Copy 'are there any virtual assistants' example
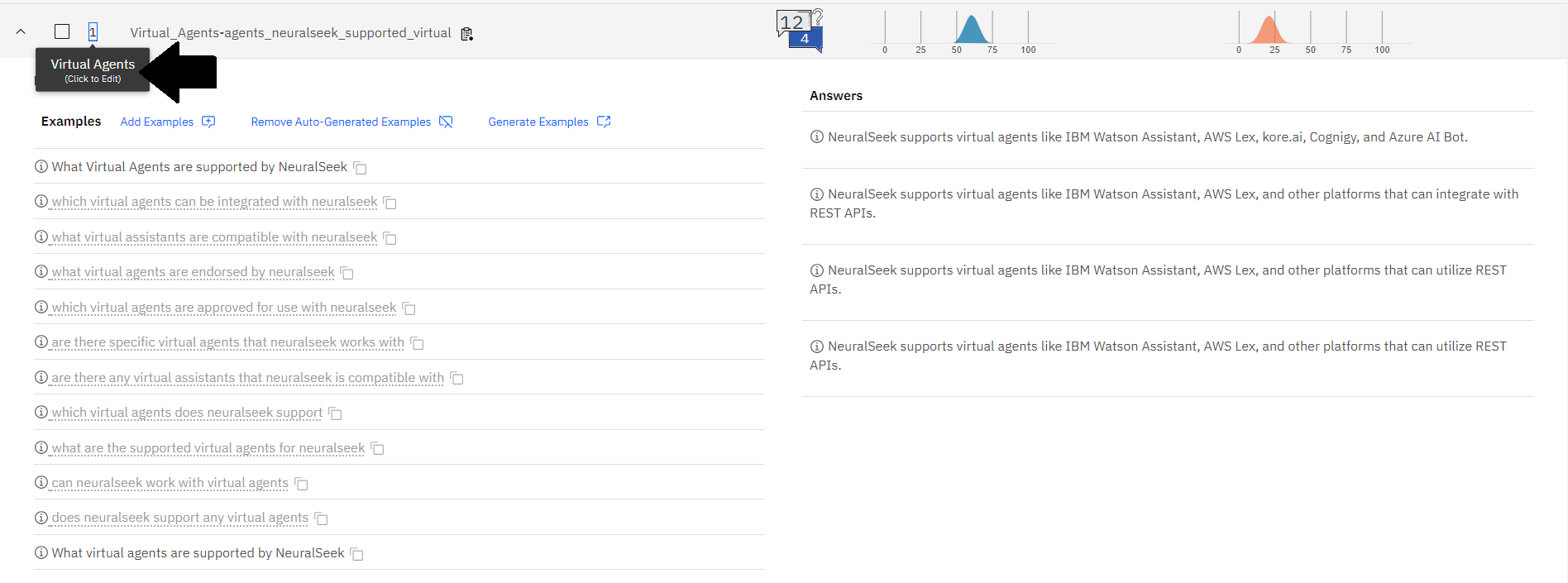This screenshot has width=1568, height=583. coord(457,379)
